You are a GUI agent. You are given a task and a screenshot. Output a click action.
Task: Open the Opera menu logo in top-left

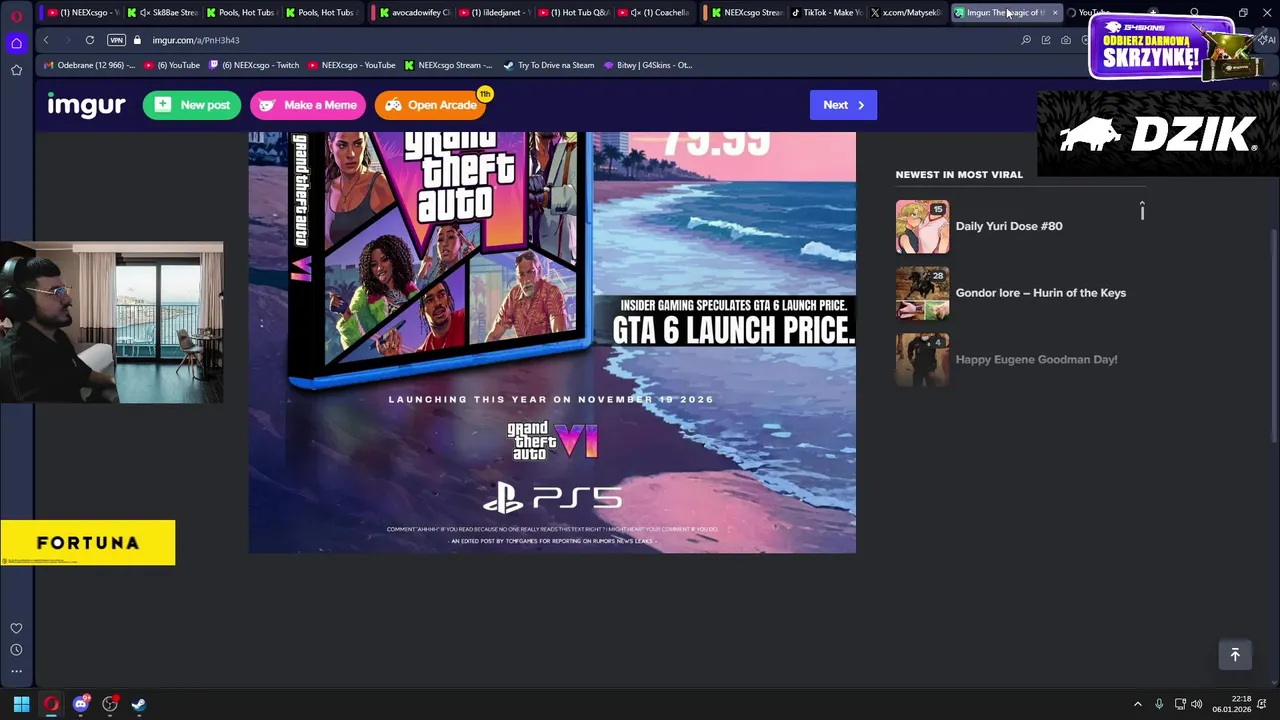(16, 16)
